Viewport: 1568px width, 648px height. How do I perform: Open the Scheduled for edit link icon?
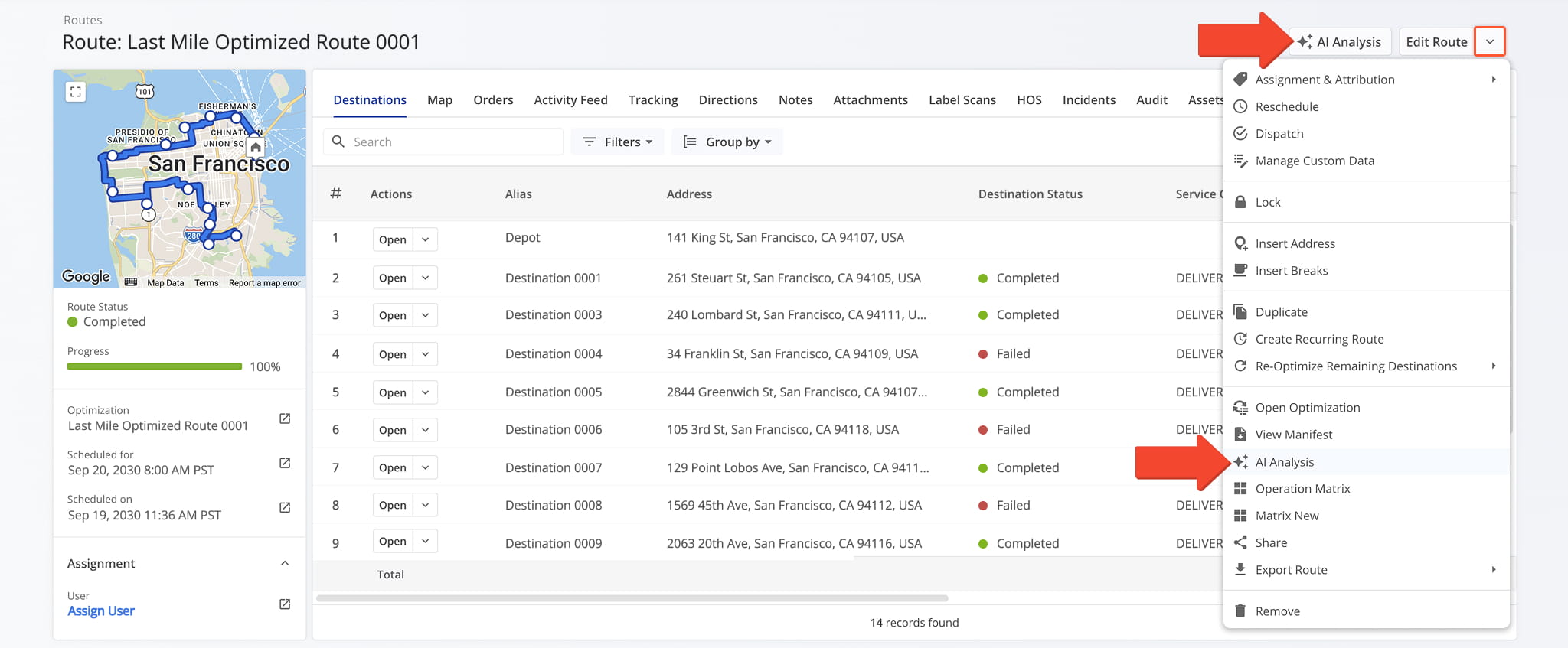pos(285,463)
